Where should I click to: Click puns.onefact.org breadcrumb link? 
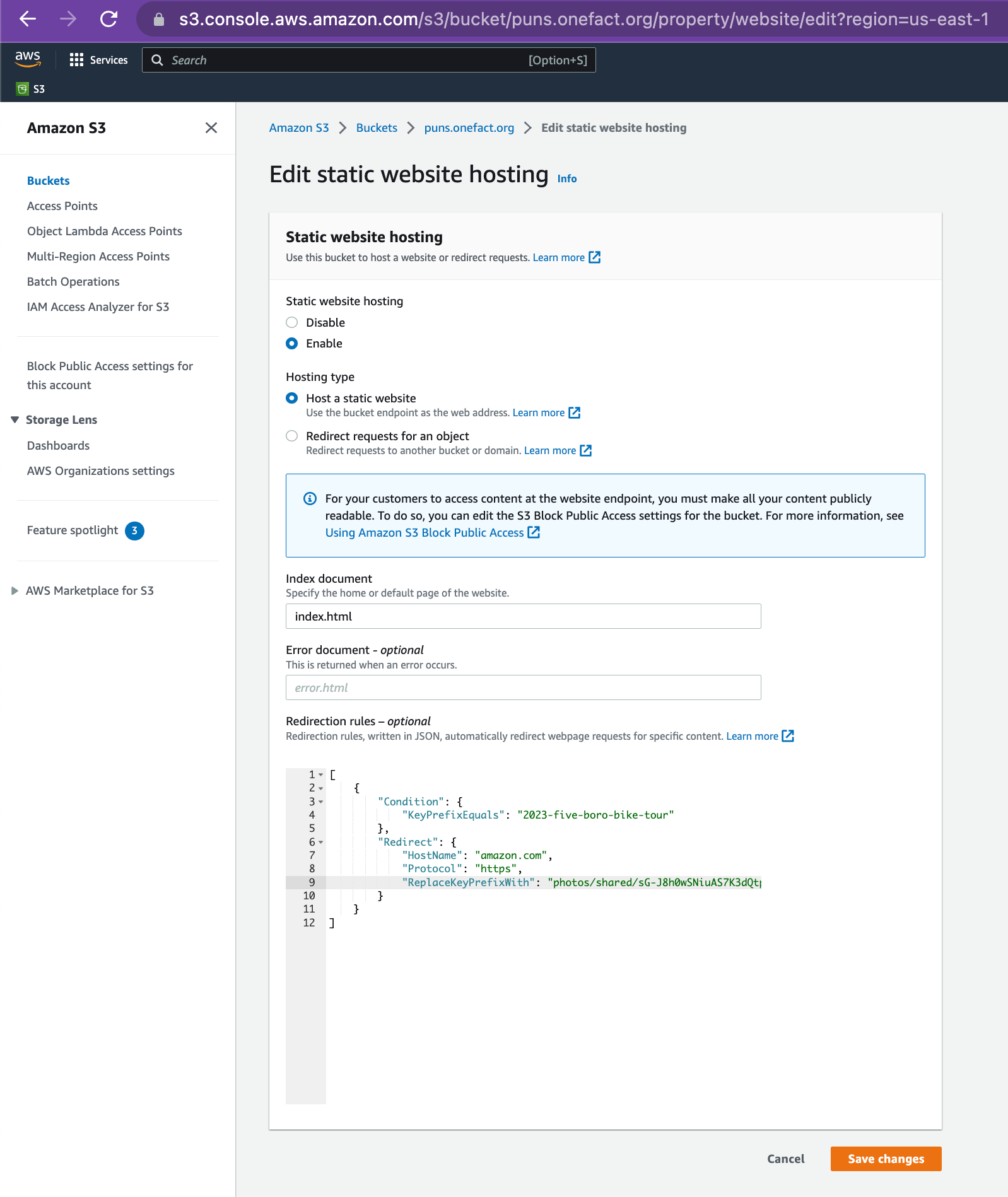469,128
